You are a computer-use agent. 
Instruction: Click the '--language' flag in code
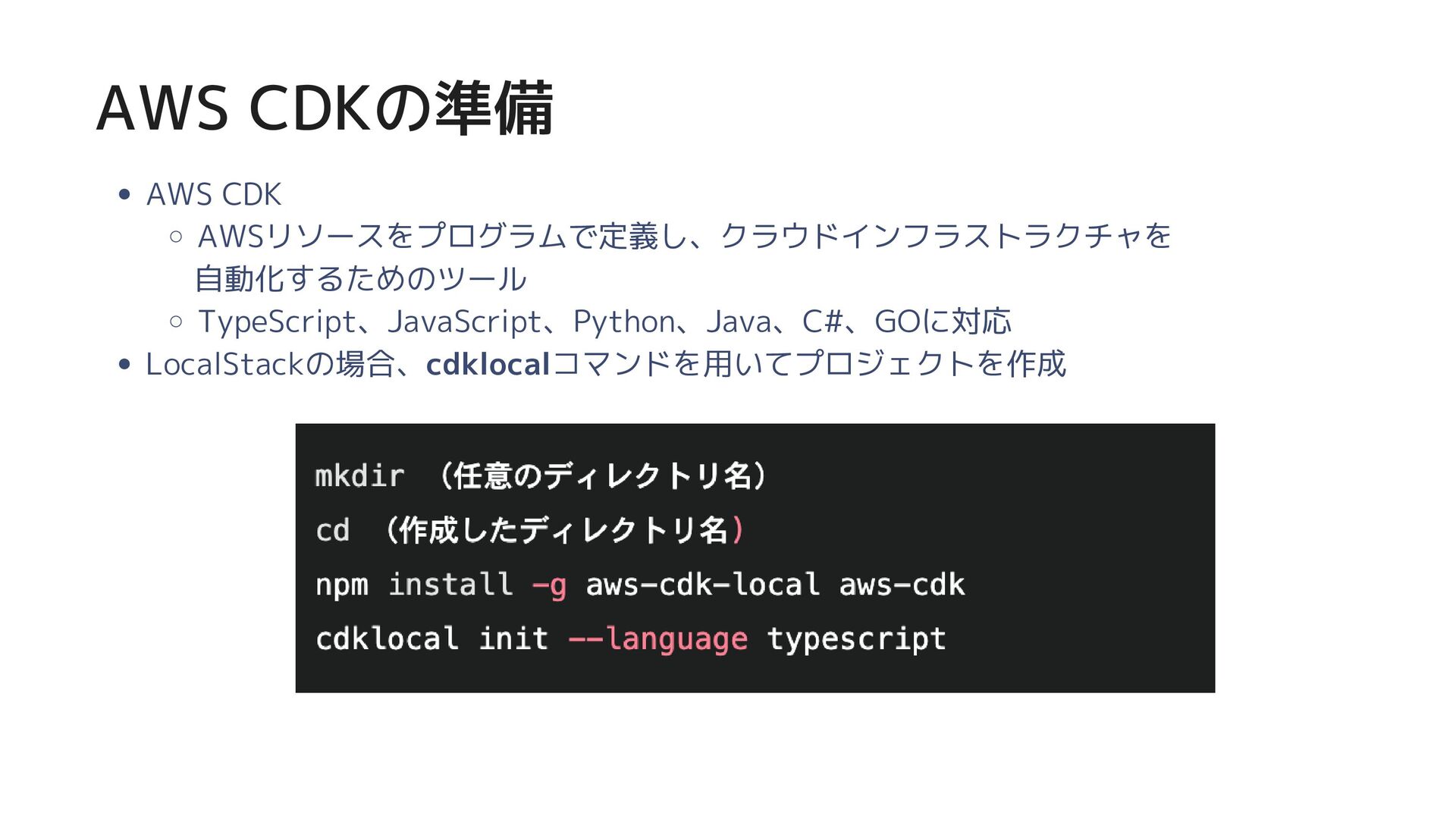pyautogui.click(x=658, y=639)
